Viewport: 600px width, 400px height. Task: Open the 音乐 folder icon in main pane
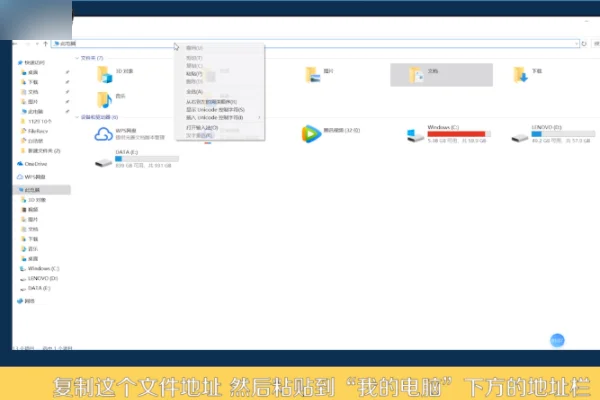pos(104,100)
